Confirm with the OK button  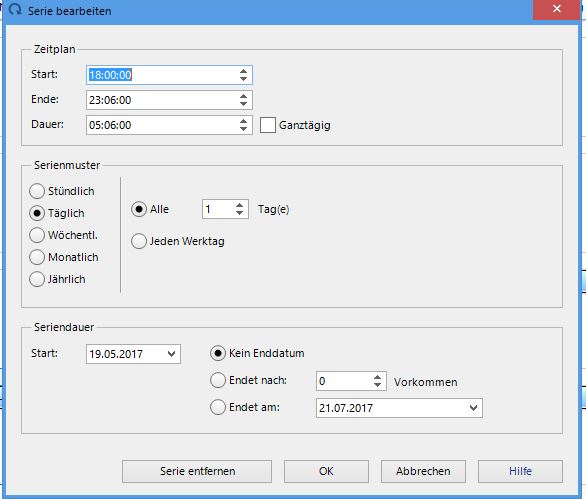(x=326, y=471)
